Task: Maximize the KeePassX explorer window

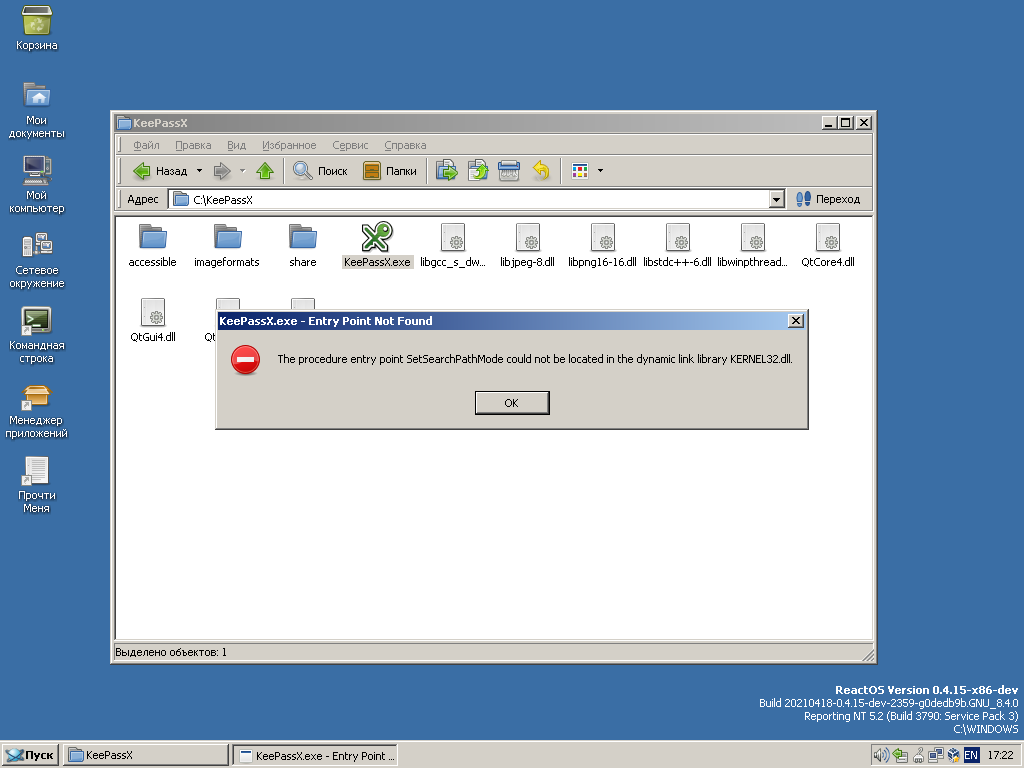Action: coord(846,123)
